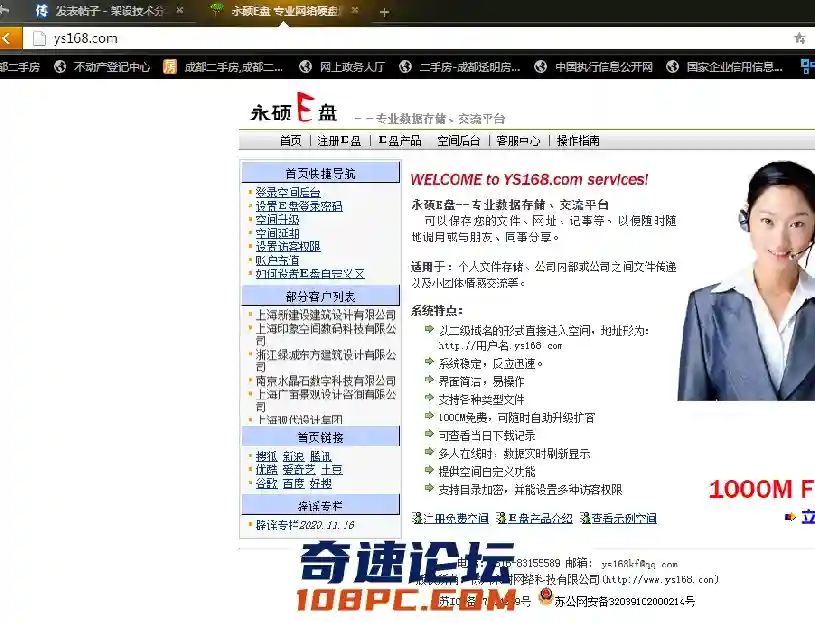Open 网上政务大厅 bookmark

[342, 67]
